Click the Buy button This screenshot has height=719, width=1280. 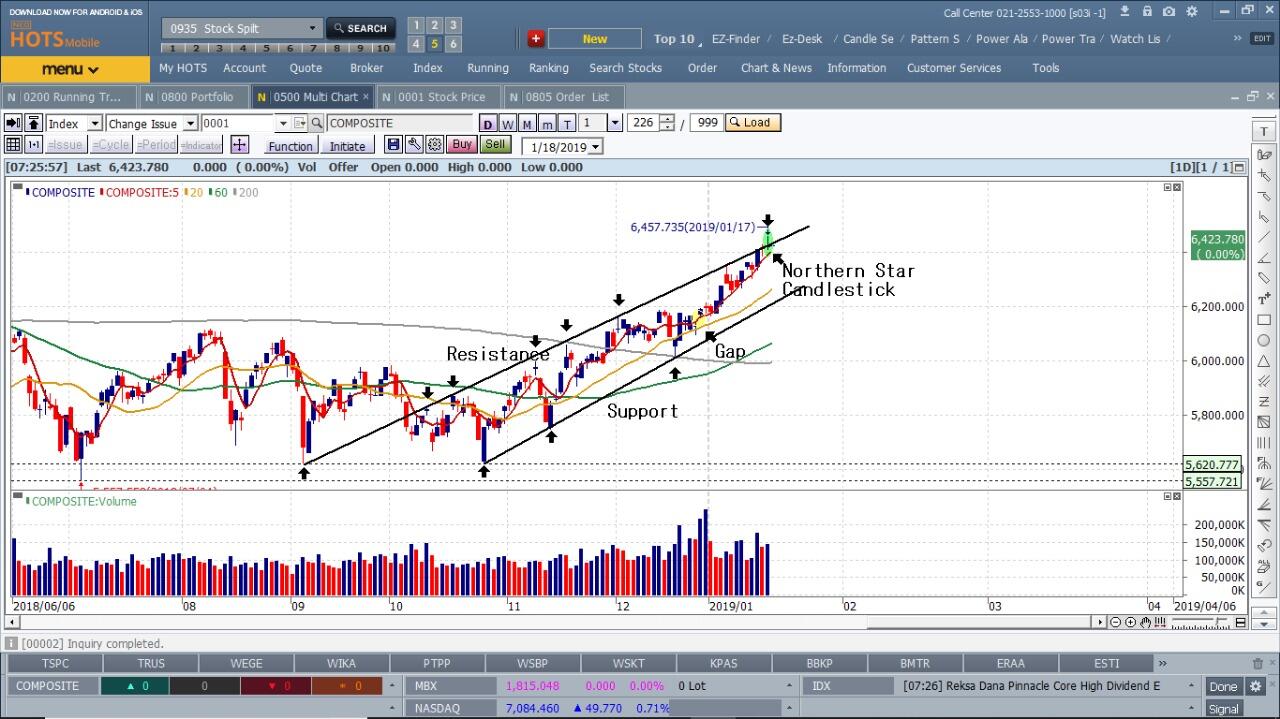coord(461,145)
